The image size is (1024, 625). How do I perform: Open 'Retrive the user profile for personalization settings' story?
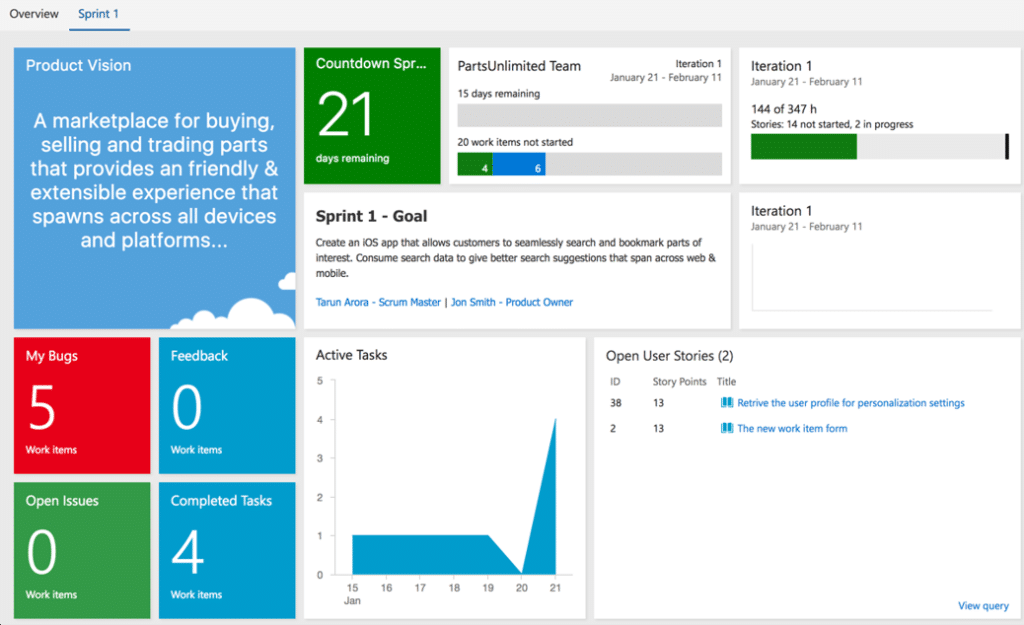click(850, 403)
